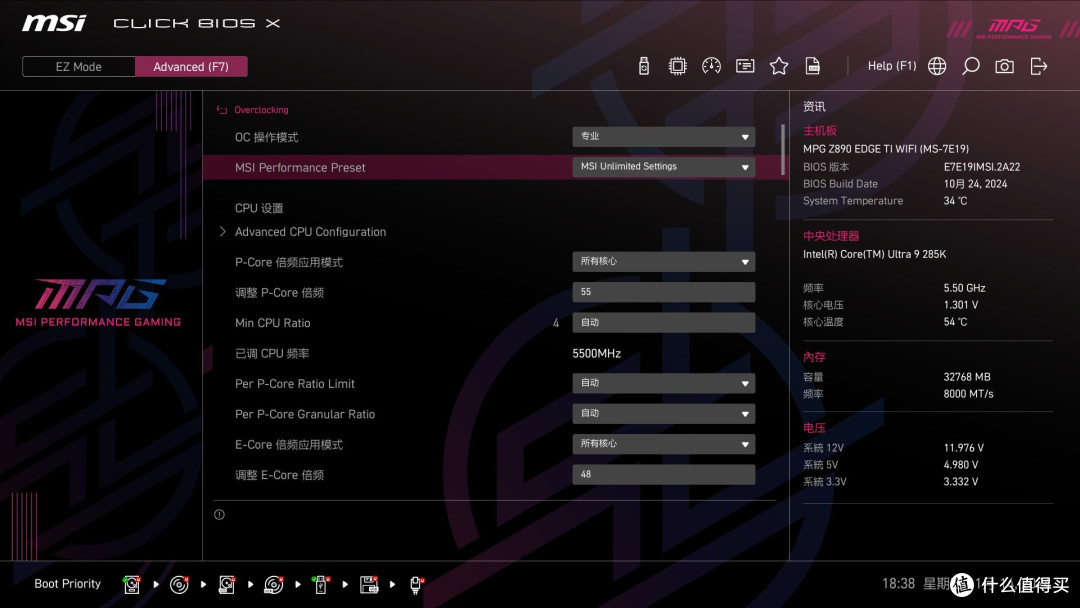Click the info circle icon below settings list
Viewport: 1080px width, 608px height.
tap(219, 514)
